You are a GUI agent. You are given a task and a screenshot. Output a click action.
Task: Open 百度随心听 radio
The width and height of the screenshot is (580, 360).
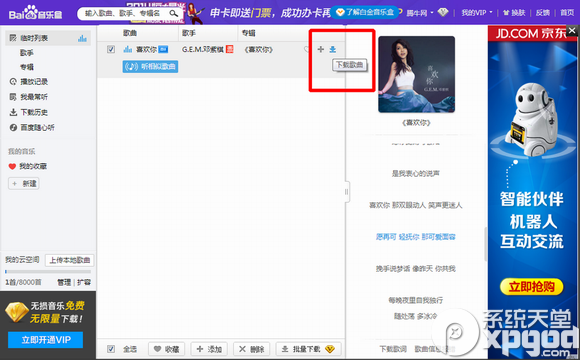tap(32, 128)
